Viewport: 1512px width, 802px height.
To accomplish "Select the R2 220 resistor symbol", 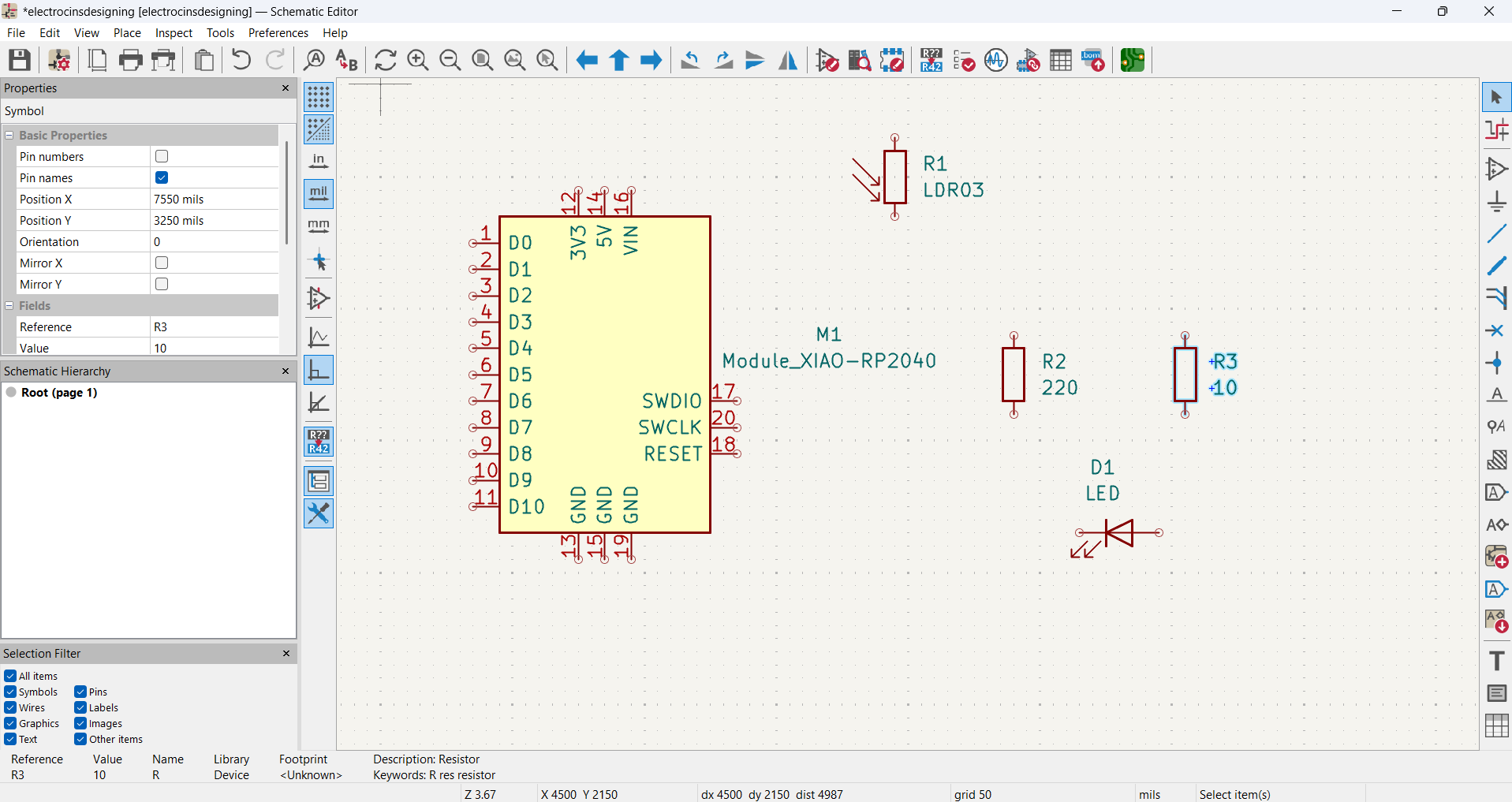I will tap(1014, 375).
